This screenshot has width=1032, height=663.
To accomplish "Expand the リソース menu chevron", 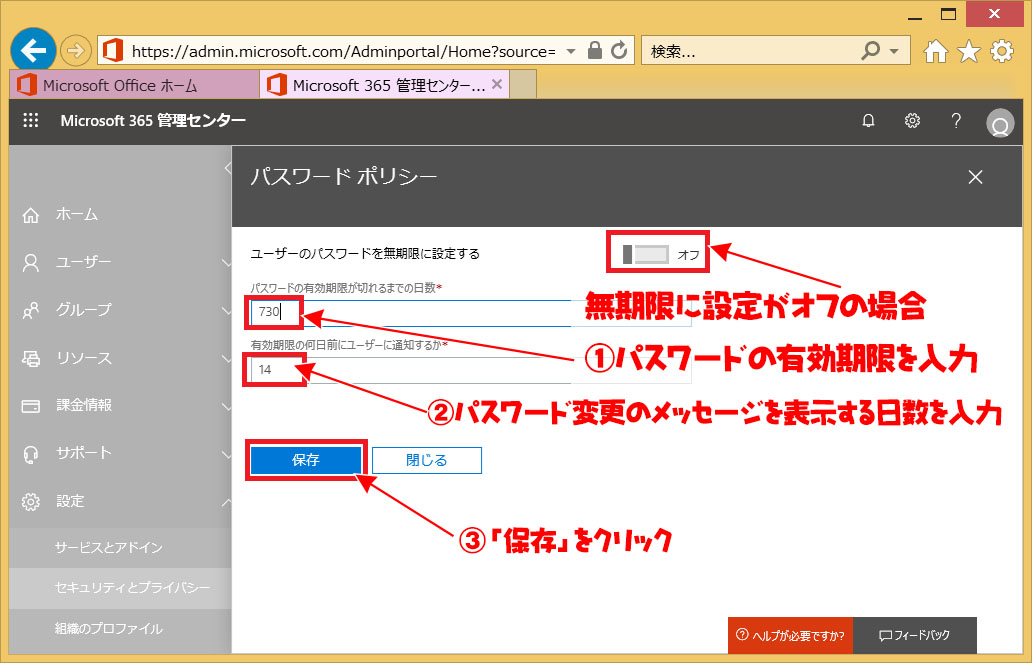I will pyautogui.click(x=226, y=358).
